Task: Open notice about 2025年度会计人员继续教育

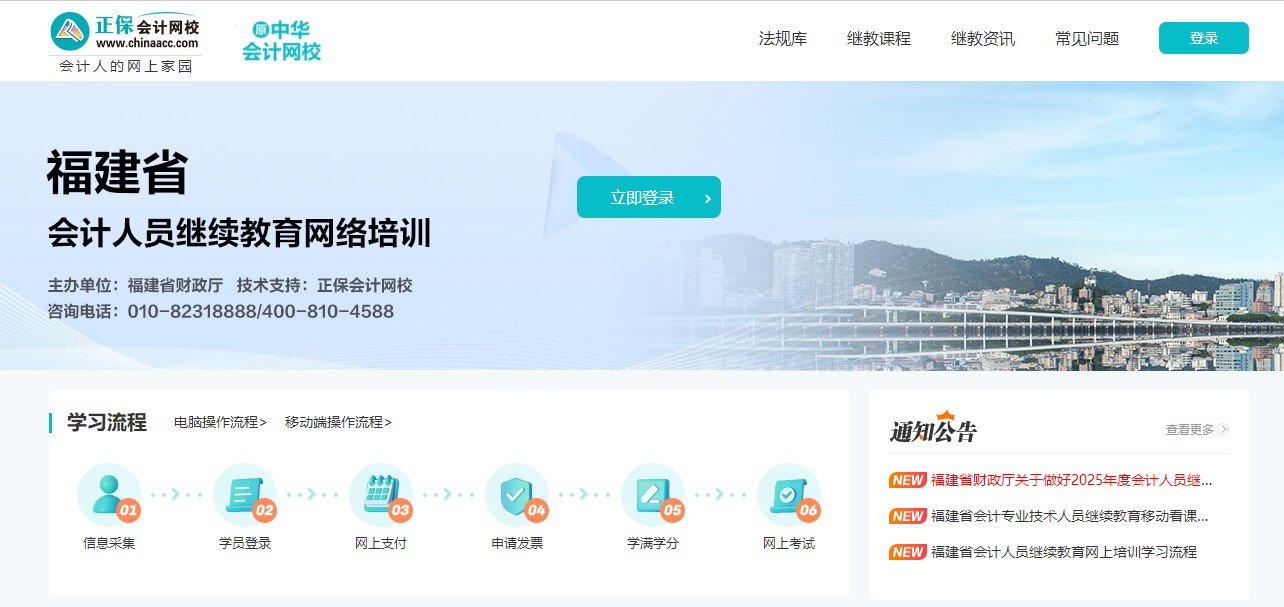Action: pos(1072,480)
